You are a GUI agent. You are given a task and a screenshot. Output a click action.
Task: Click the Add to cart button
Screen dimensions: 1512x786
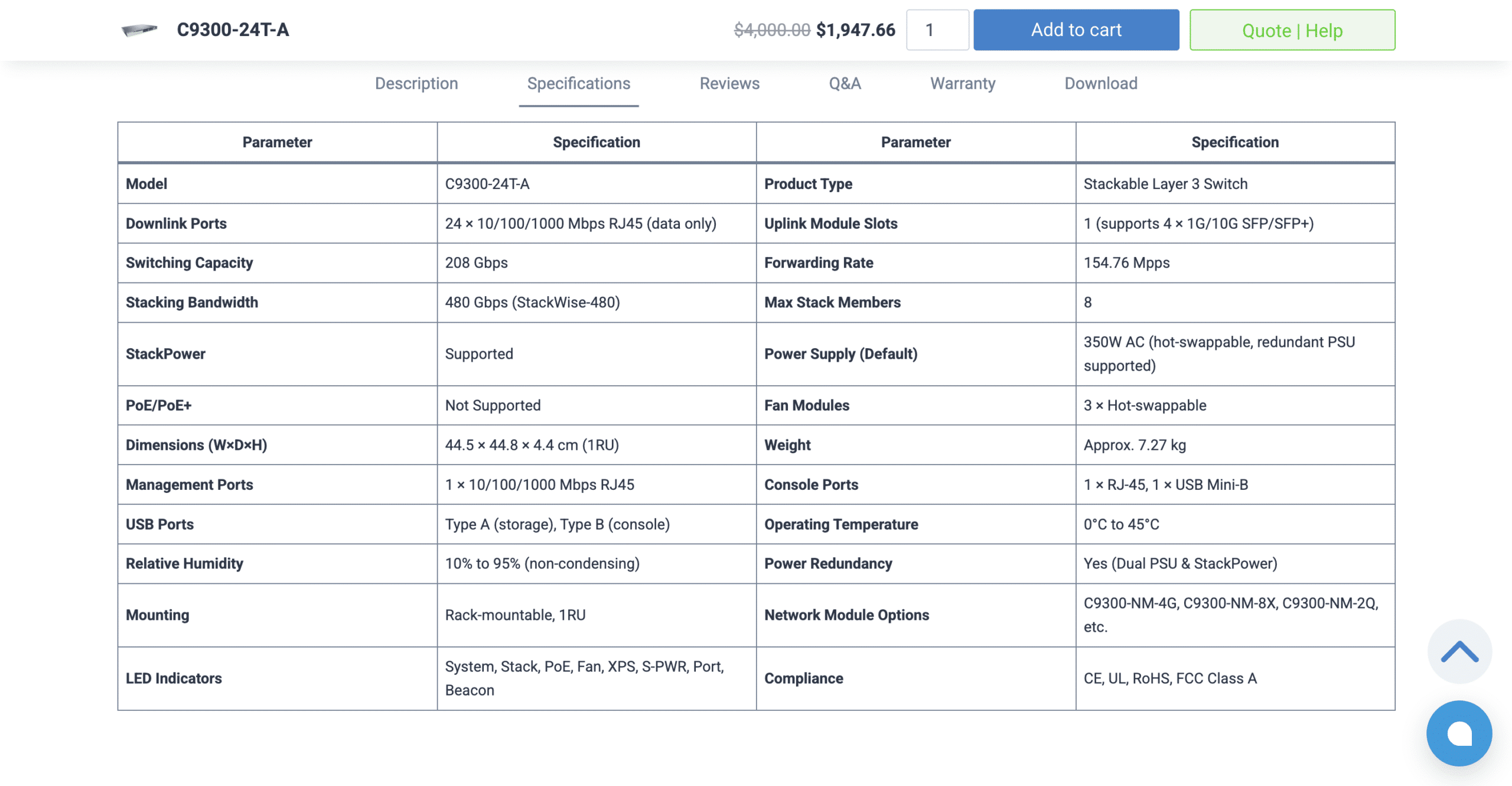pos(1076,30)
